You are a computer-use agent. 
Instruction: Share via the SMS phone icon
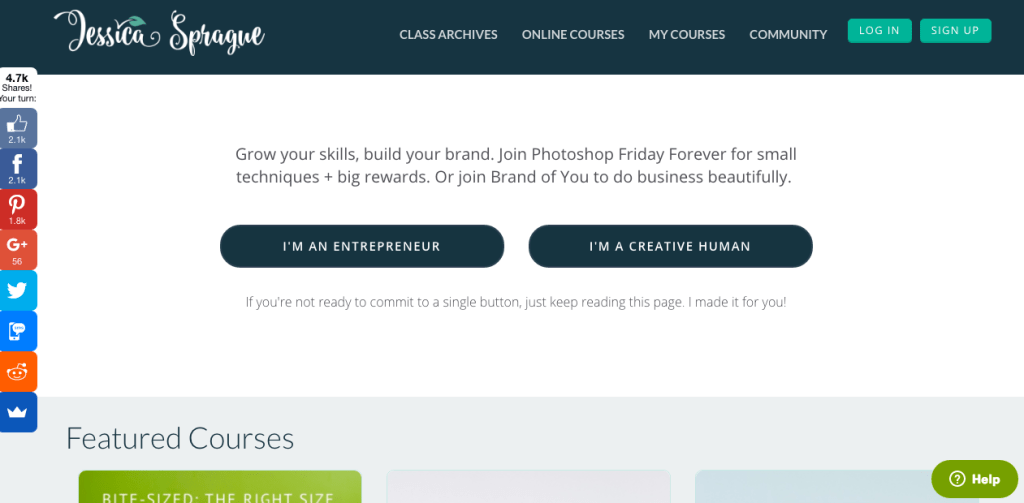18,331
